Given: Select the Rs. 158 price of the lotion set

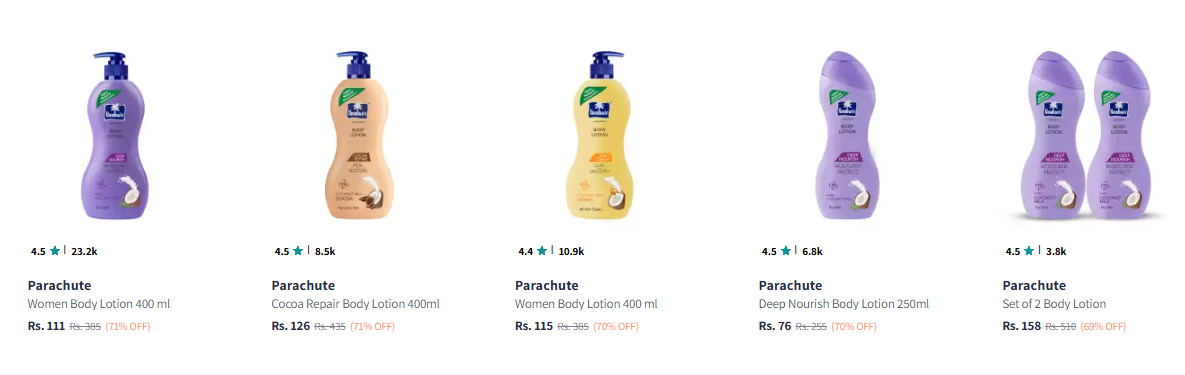Looking at the screenshot, I should coord(1022,327).
